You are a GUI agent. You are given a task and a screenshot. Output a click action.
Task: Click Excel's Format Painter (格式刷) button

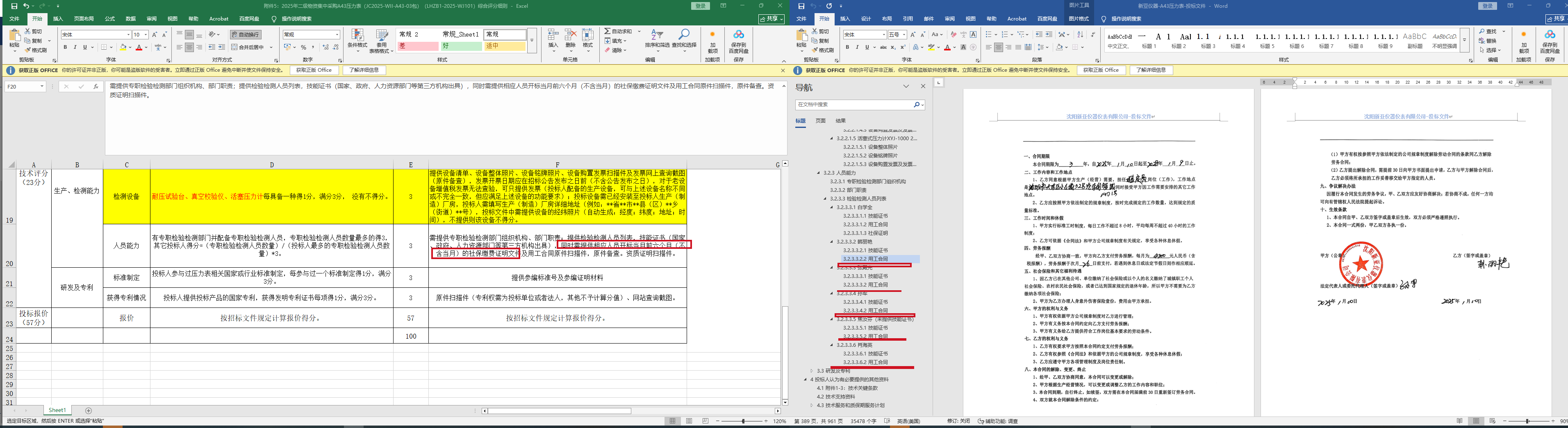tap(35, 50)
